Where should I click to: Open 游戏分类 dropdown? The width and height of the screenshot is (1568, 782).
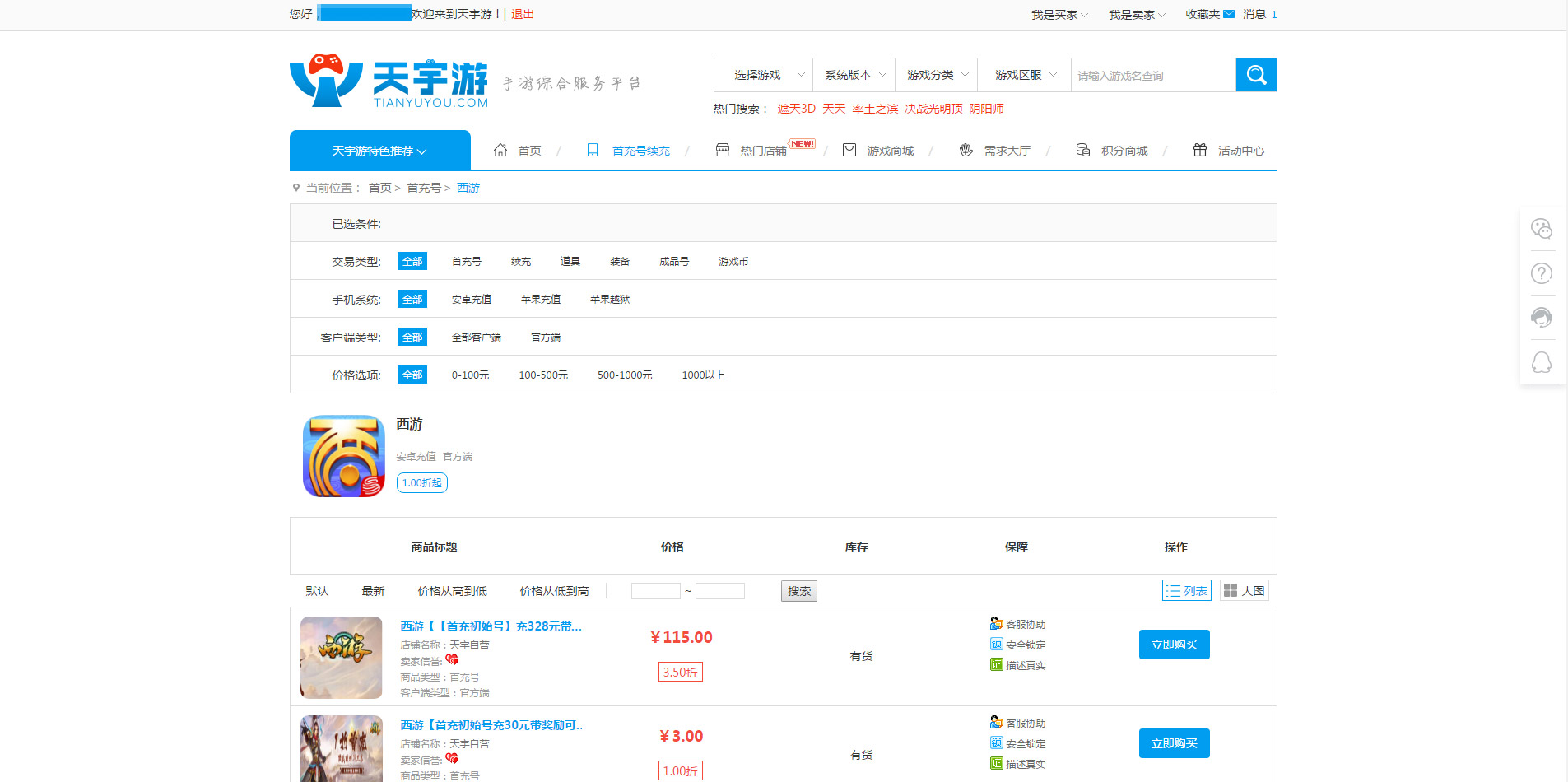937,75
